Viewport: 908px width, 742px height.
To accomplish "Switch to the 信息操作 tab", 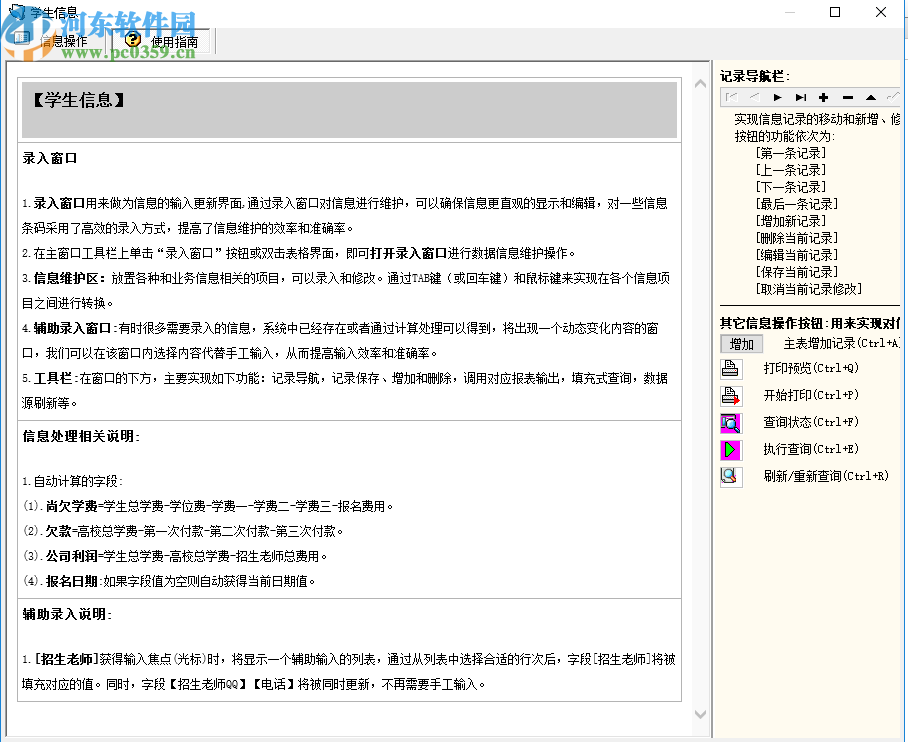I will 62,41.
